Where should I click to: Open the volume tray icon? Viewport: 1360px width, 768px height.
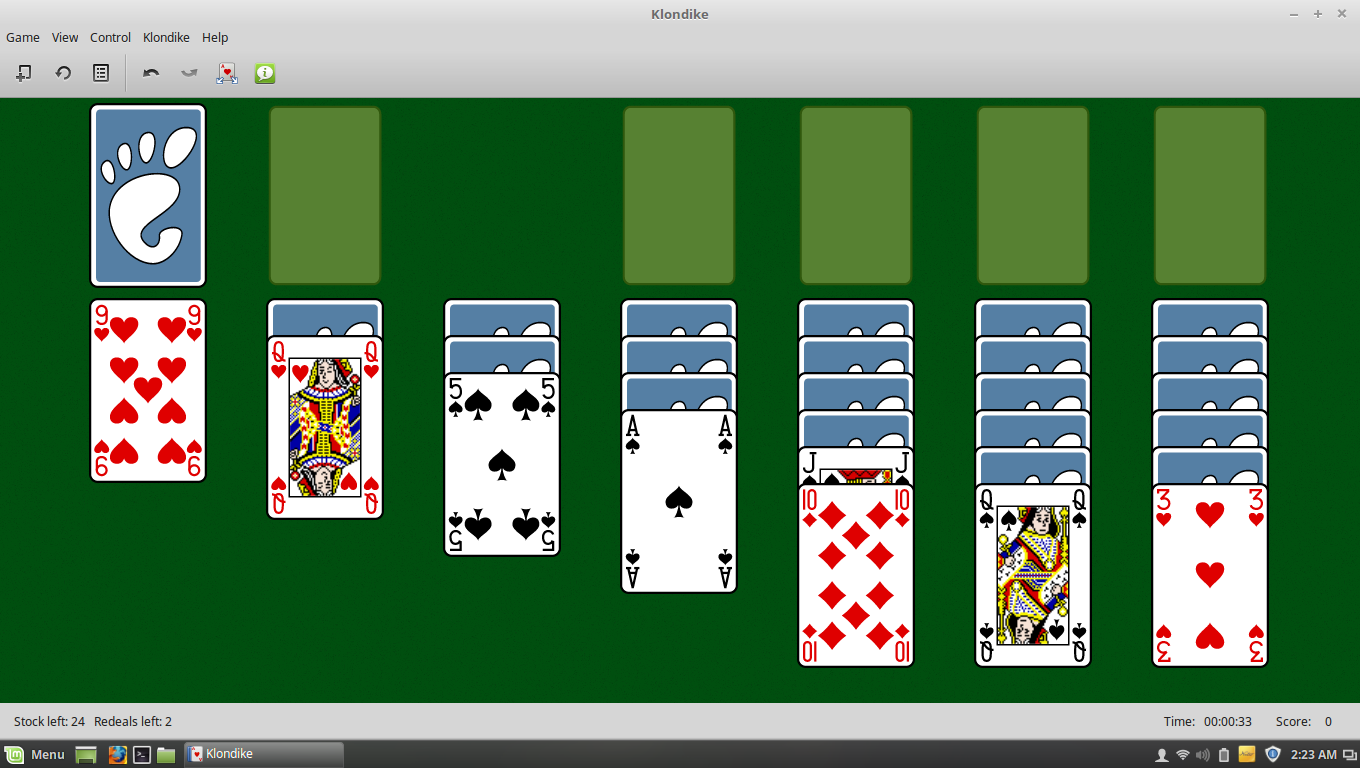(1203, 754)
